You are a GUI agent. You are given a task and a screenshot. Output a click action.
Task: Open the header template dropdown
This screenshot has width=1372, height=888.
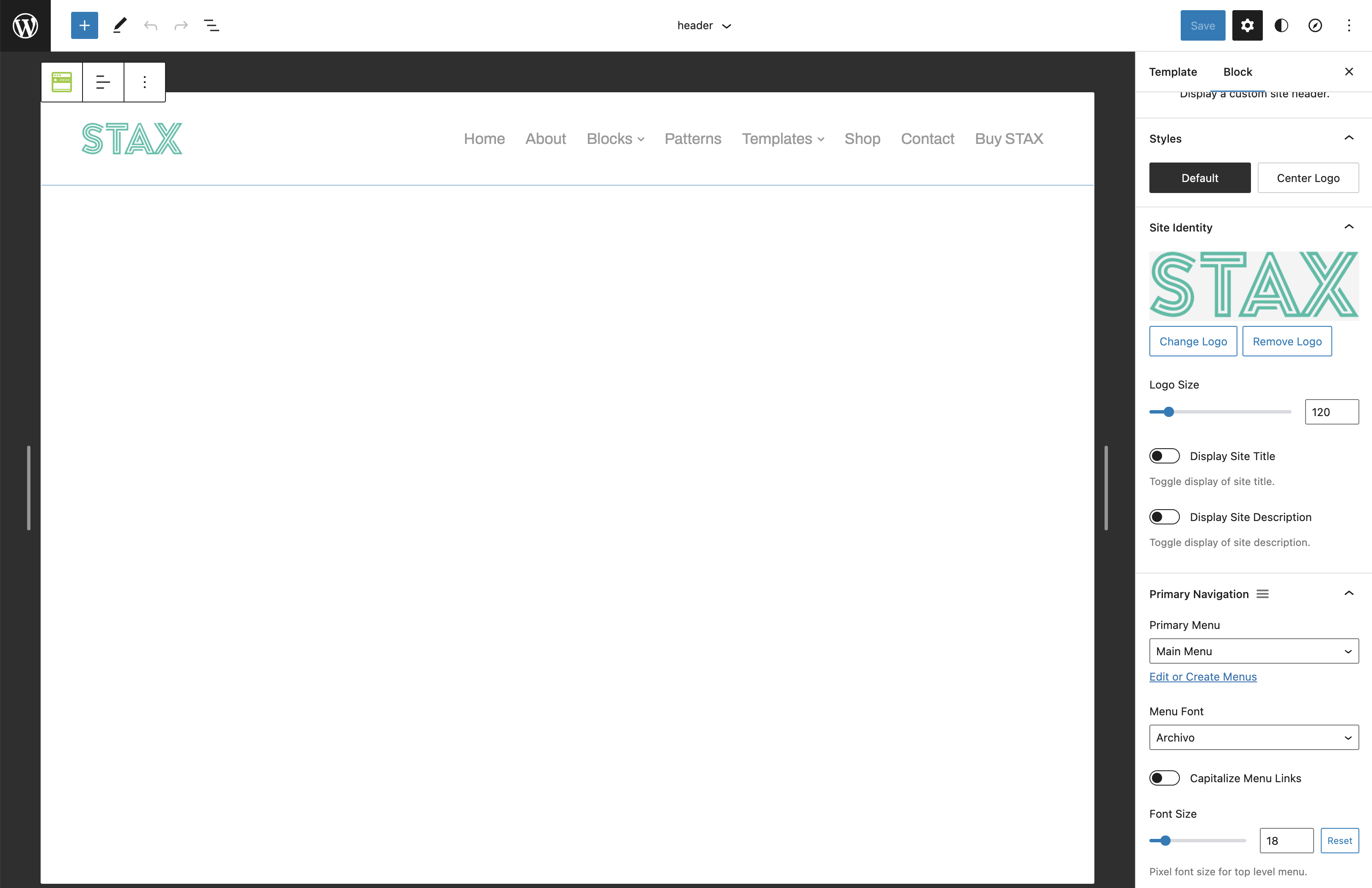click(x=704, y=25)
